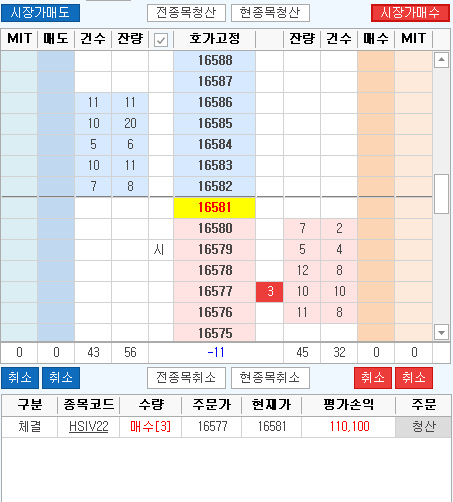453x502 pixels.
Task: Toggle the 호가고정 checkbox
Action: (161, 40)
